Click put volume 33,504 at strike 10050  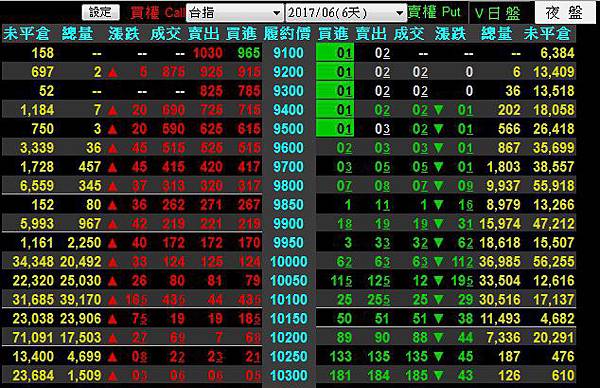click(x=500, y=281)
